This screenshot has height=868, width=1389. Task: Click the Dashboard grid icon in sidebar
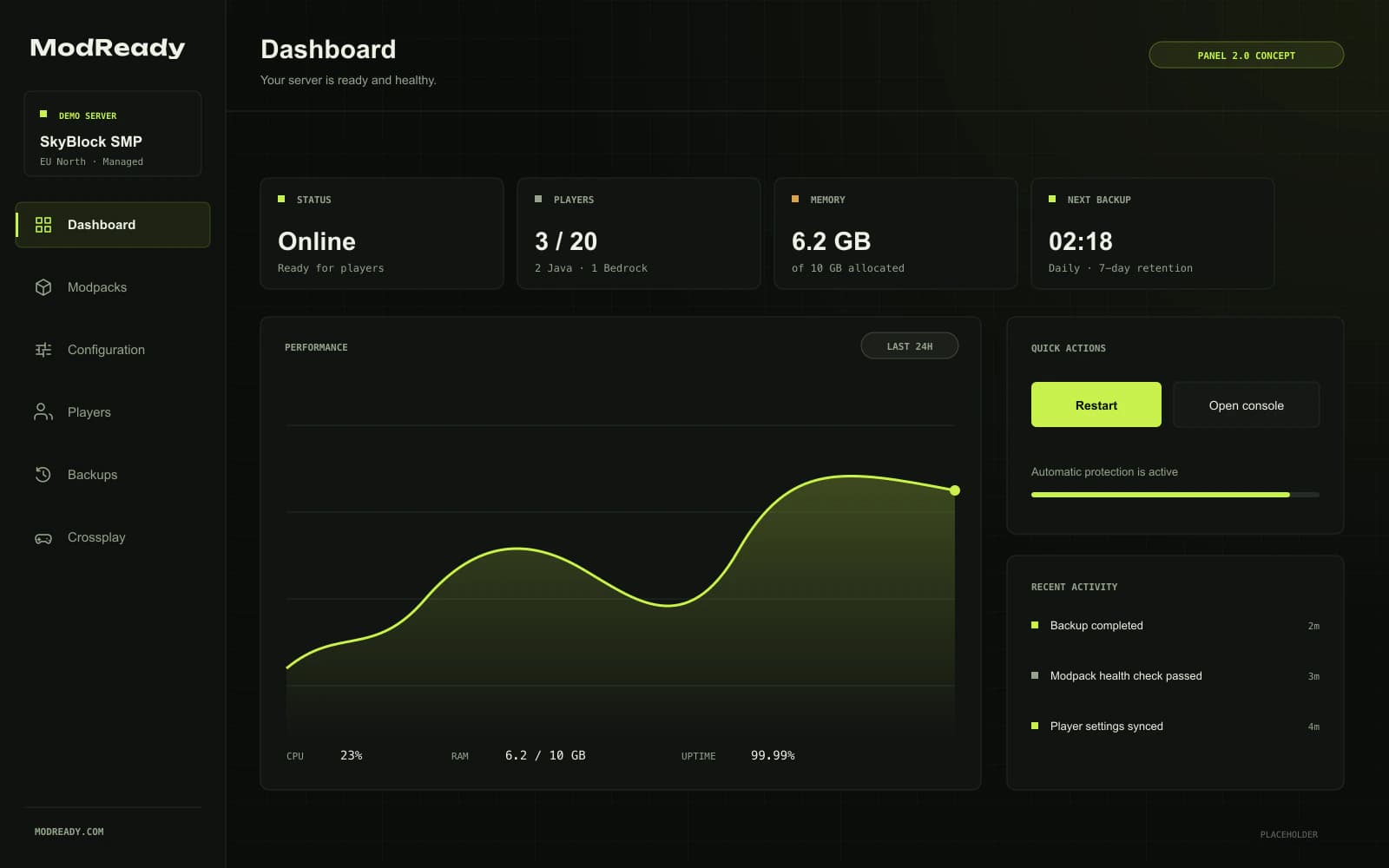tap(43, 225)
